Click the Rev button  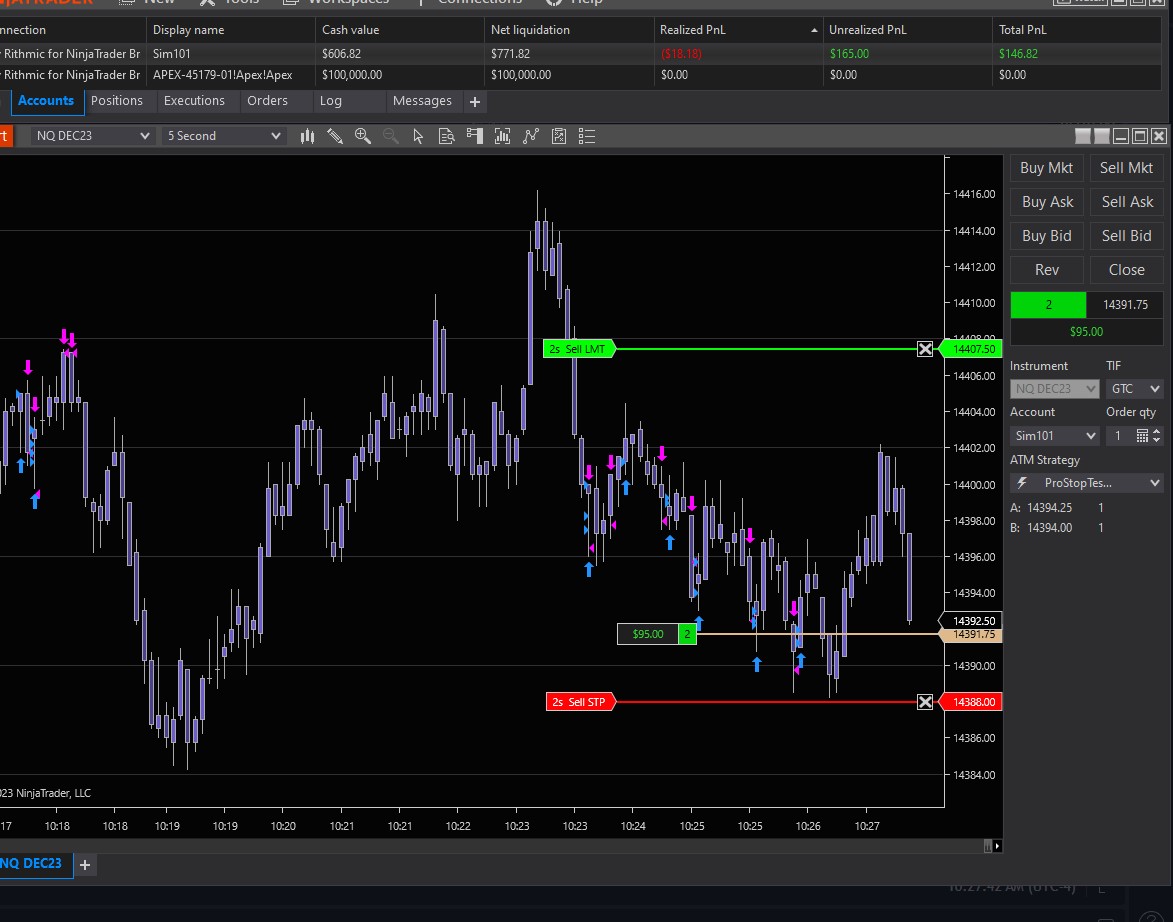[x=1047, y=270]
